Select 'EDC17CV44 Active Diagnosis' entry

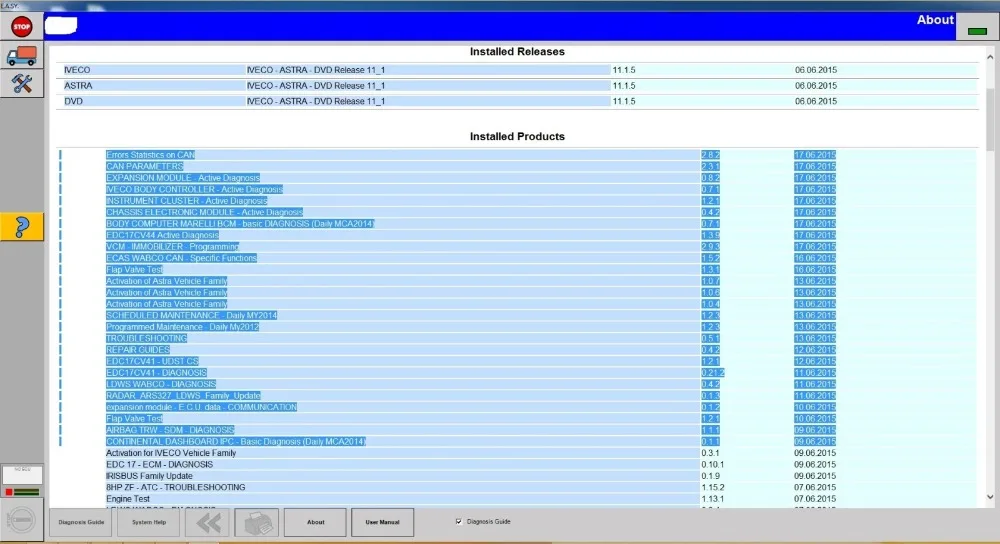[x=162, y=235]
